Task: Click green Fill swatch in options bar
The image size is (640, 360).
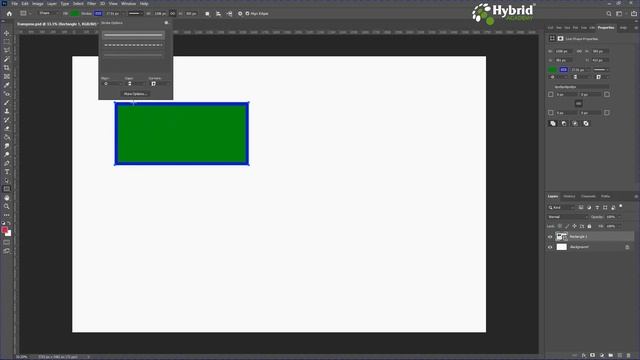Action: pyautogui.click(x=75, y=13)
